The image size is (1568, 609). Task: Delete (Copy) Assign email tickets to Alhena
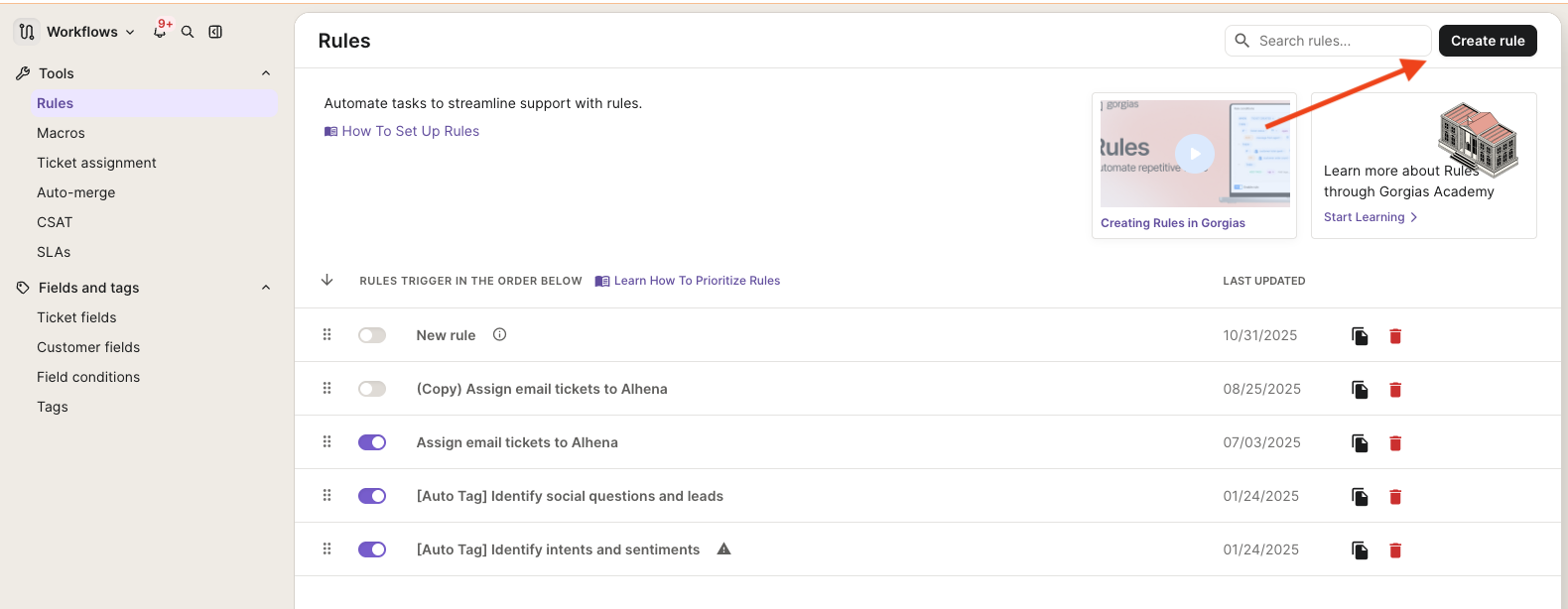(x=1395, y=390)
